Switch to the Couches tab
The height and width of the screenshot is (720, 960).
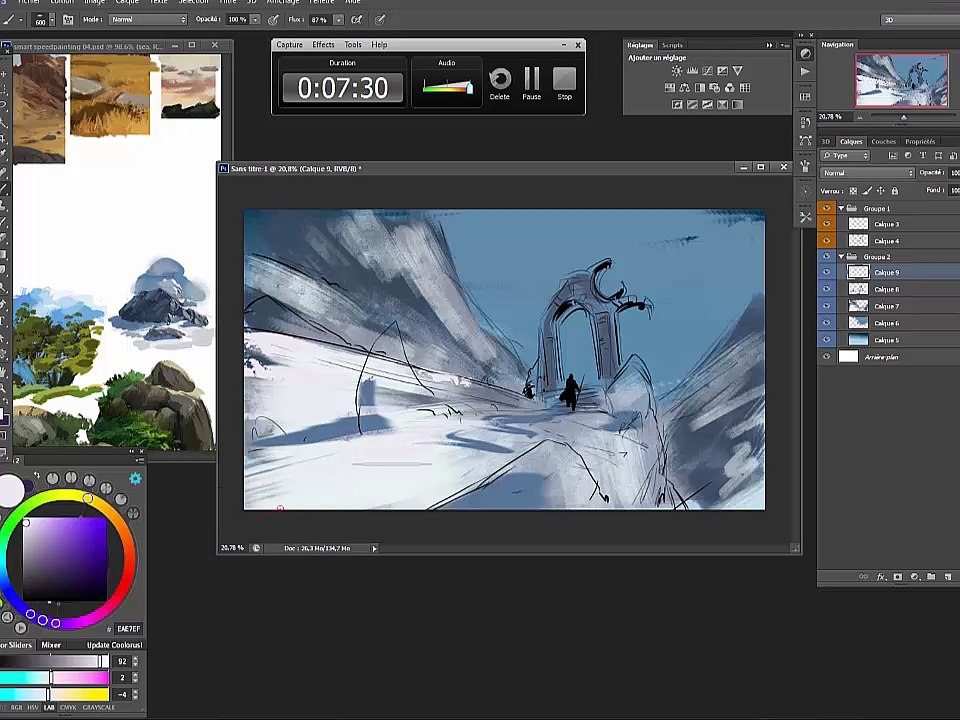pos(883,141)
